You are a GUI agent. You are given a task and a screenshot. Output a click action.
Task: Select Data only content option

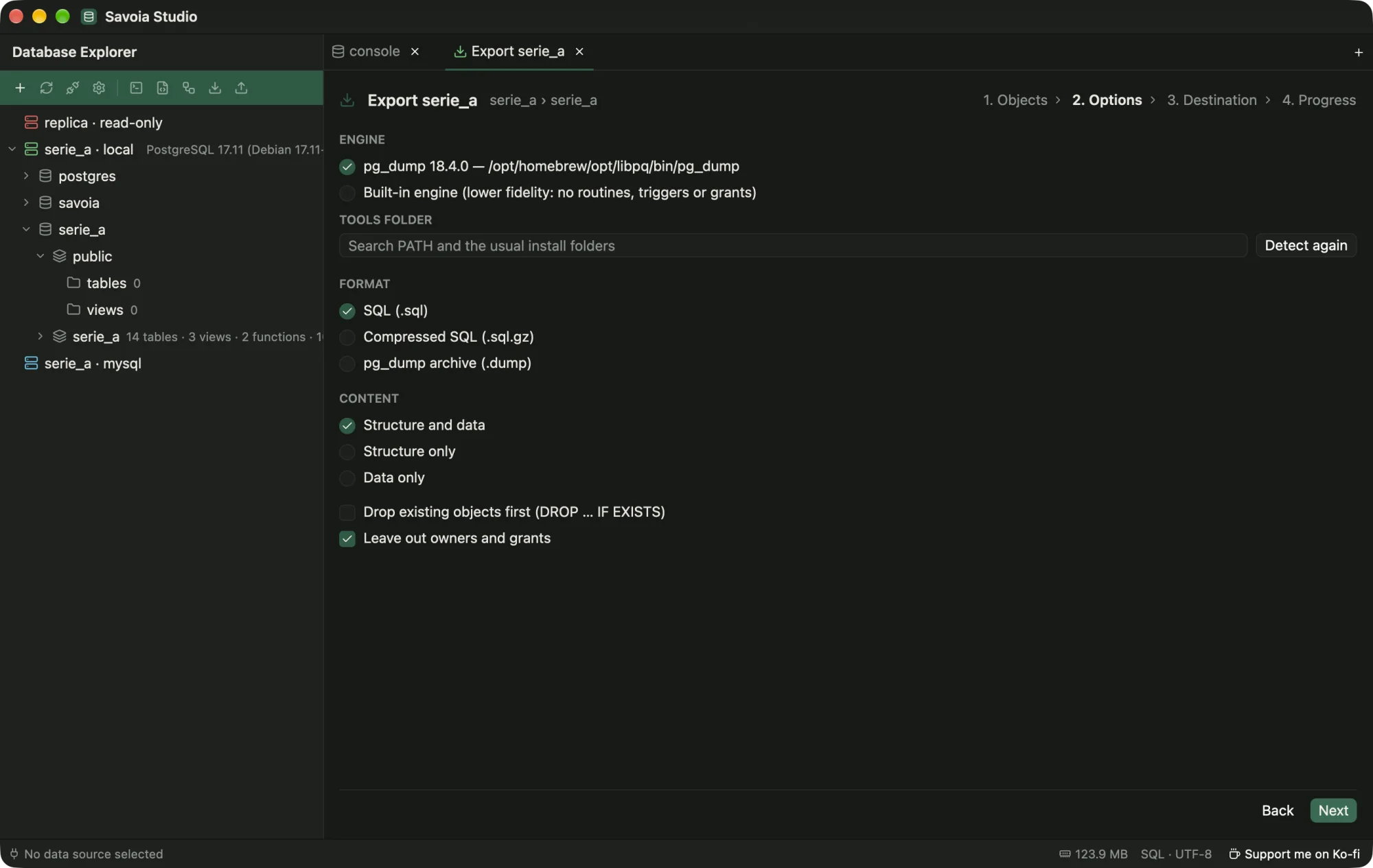coord(347,478)
